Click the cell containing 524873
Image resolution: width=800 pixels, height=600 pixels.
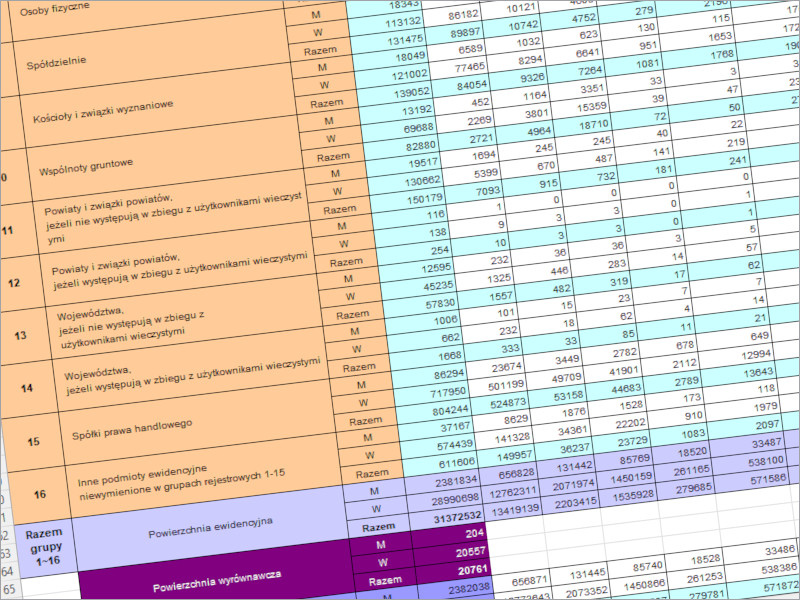(500, 402)
